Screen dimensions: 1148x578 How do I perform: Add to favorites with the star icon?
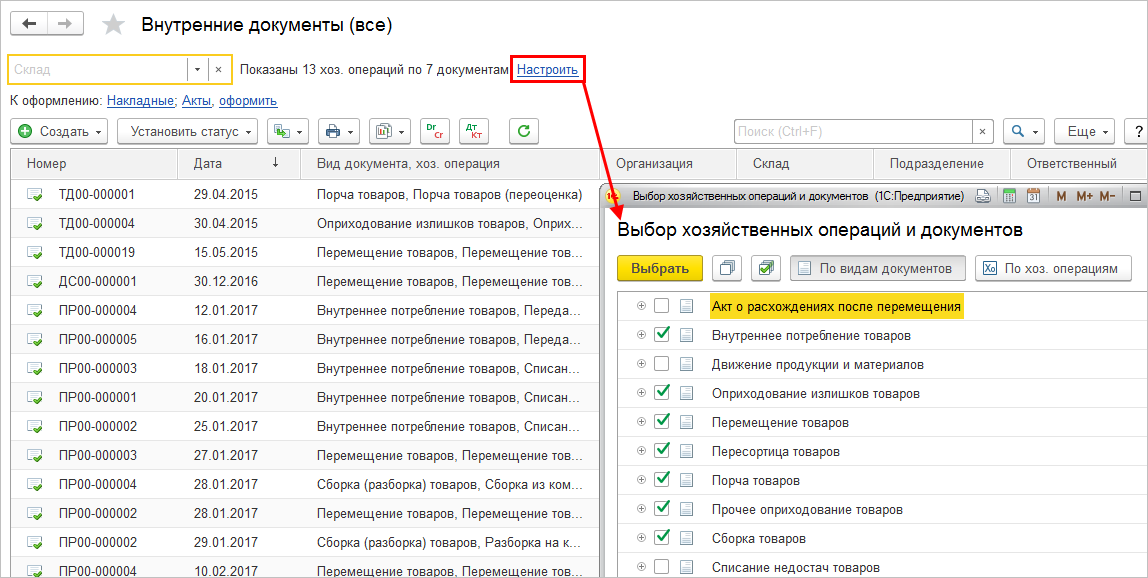[x=115, y=25]
